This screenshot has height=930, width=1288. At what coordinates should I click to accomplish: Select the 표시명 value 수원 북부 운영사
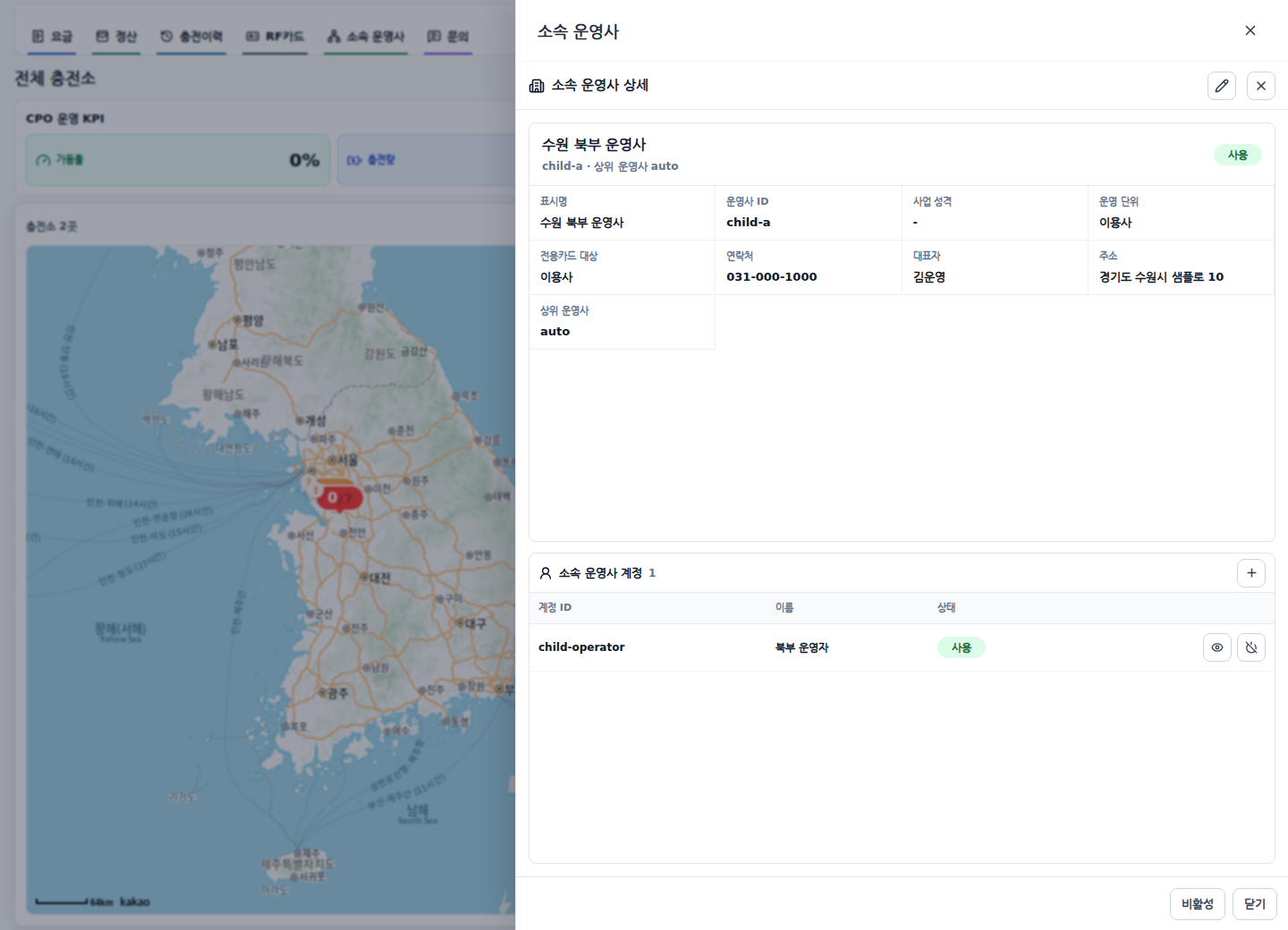pos(581,223)
